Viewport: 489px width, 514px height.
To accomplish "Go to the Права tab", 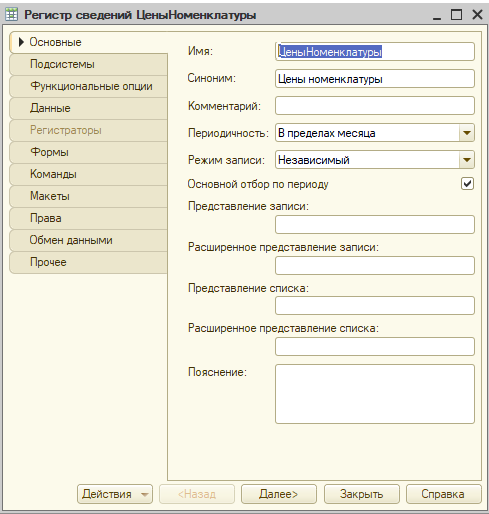I will pos(88,218).
